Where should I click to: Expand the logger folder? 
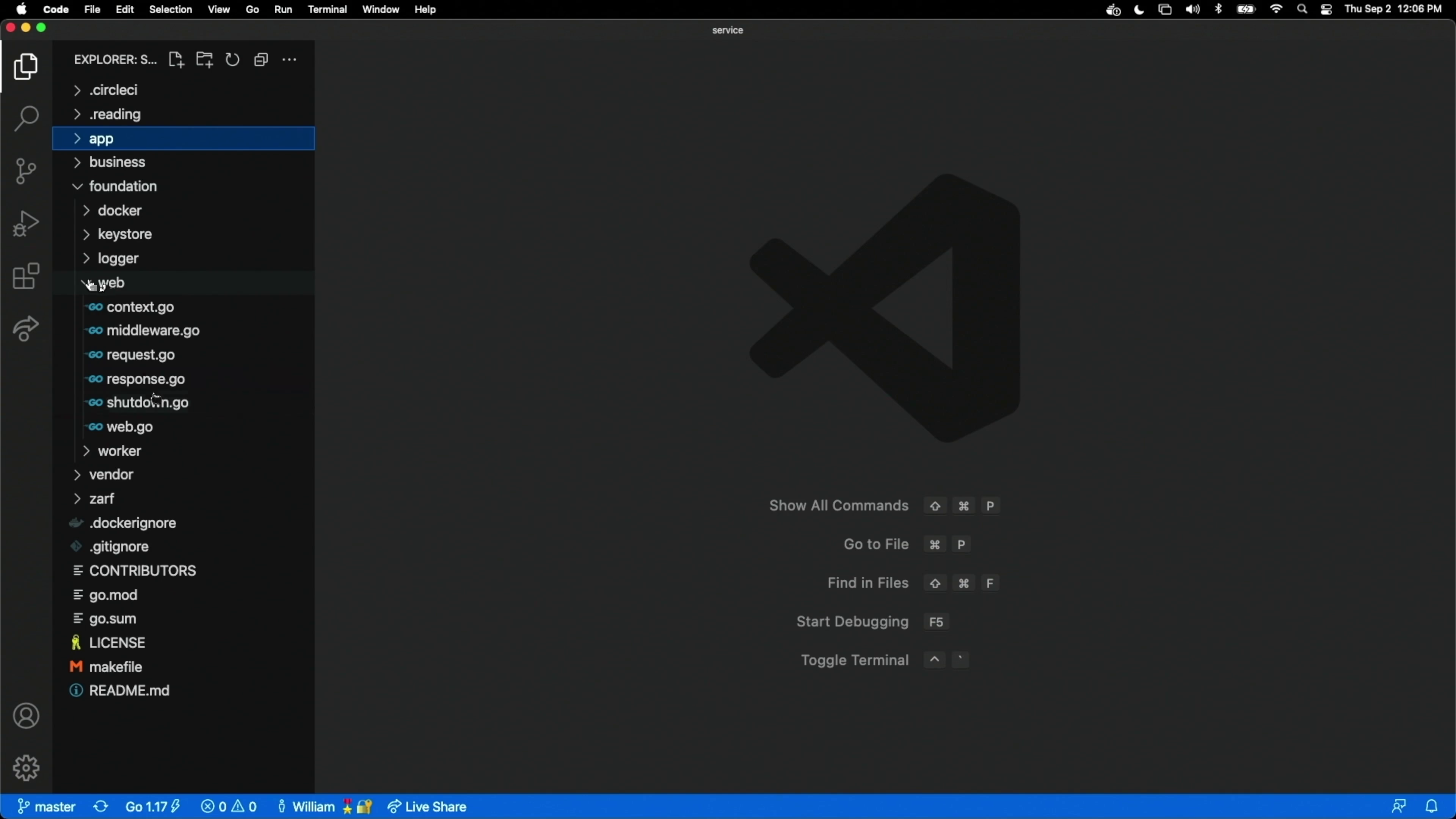(183, 259)
